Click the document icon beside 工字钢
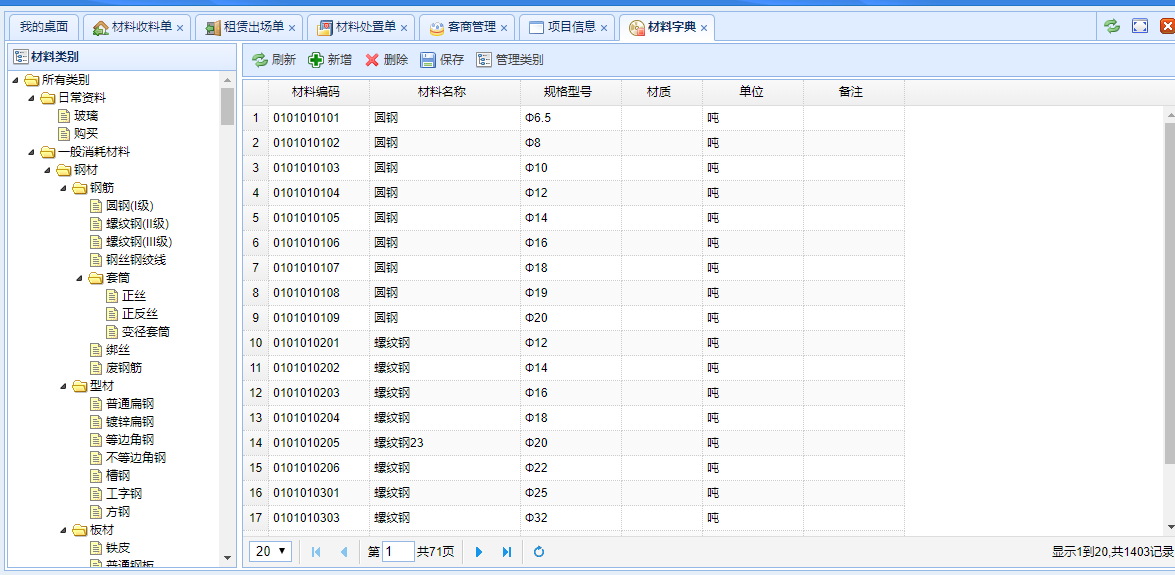Screen dimensions: 1175x575 [x=96, y=493]
